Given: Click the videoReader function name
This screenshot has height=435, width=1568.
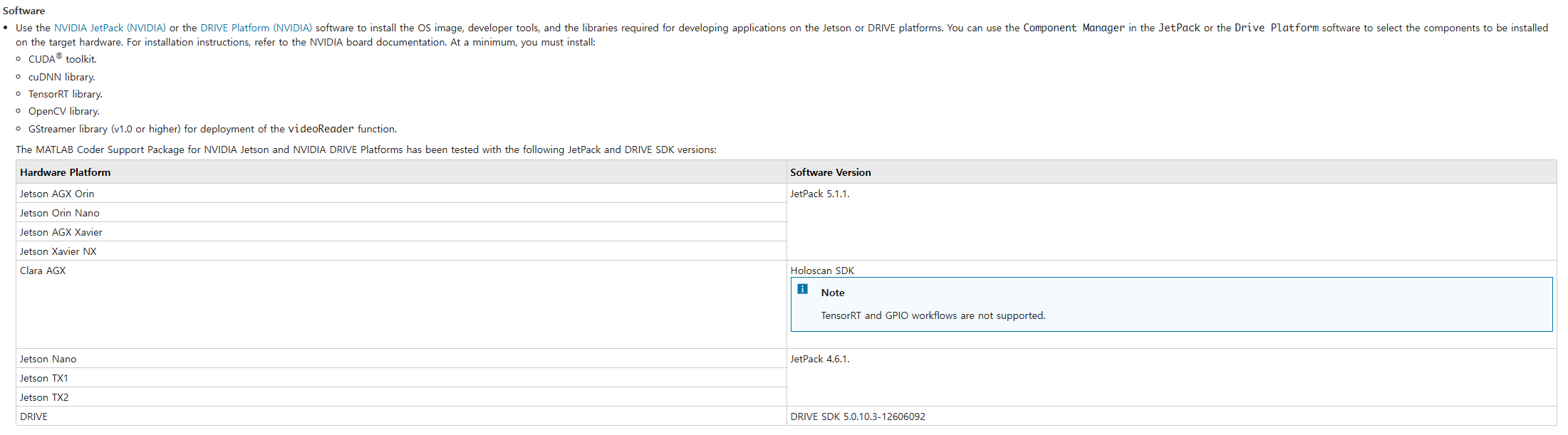Looking at the screenshot, I should [321, 129].
